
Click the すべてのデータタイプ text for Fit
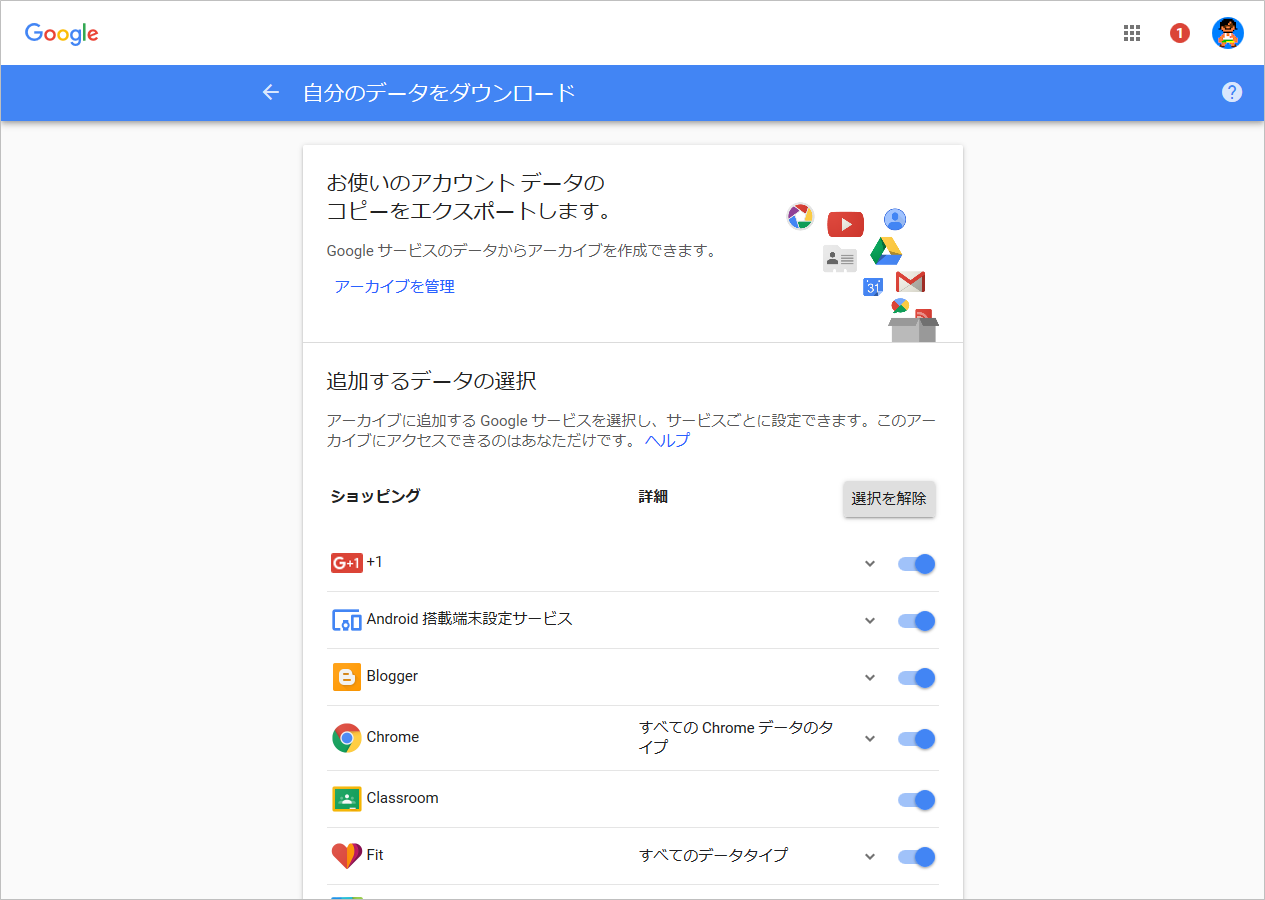pos(713,856)
